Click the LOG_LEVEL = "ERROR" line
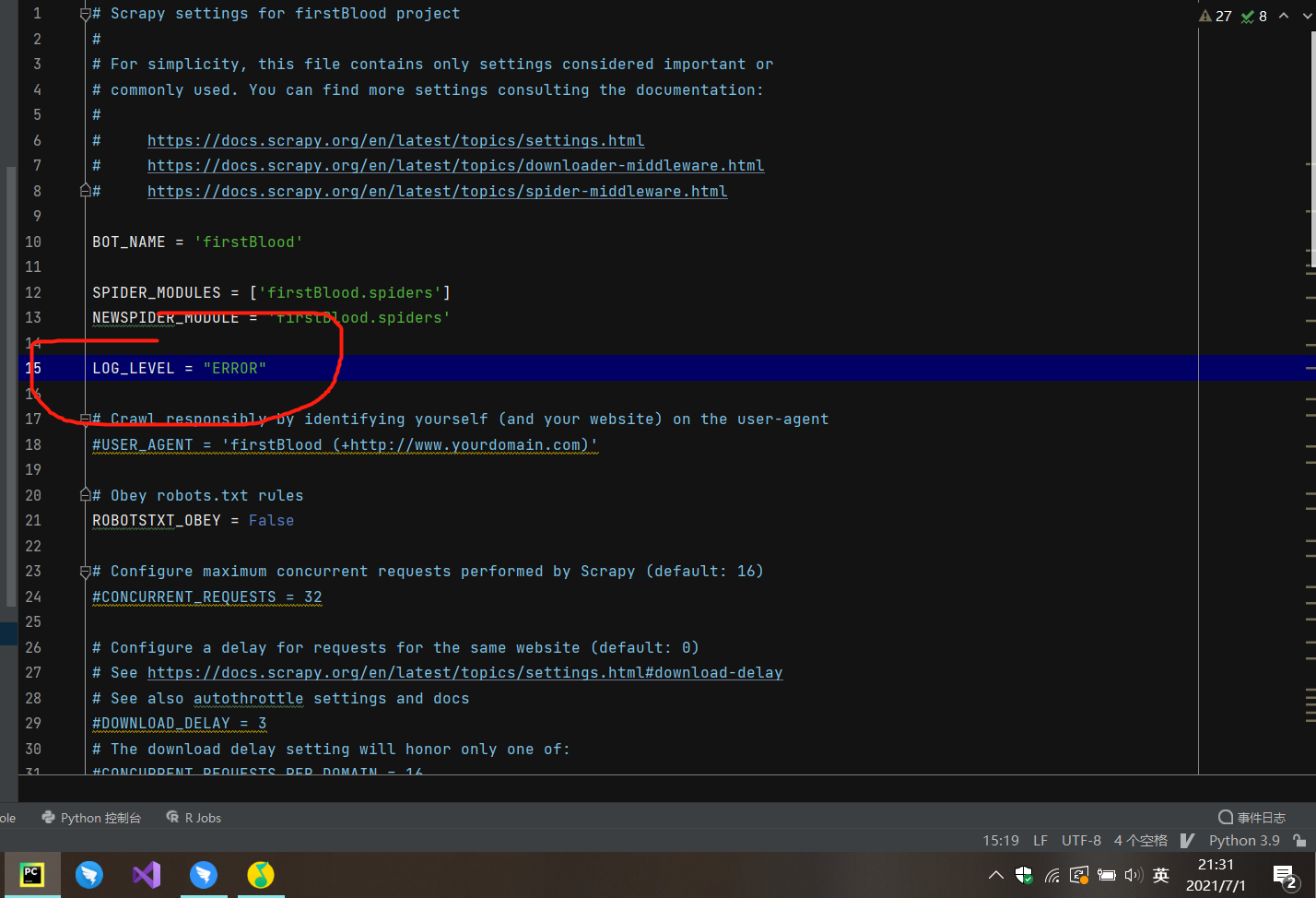 (x=179, y=368)
